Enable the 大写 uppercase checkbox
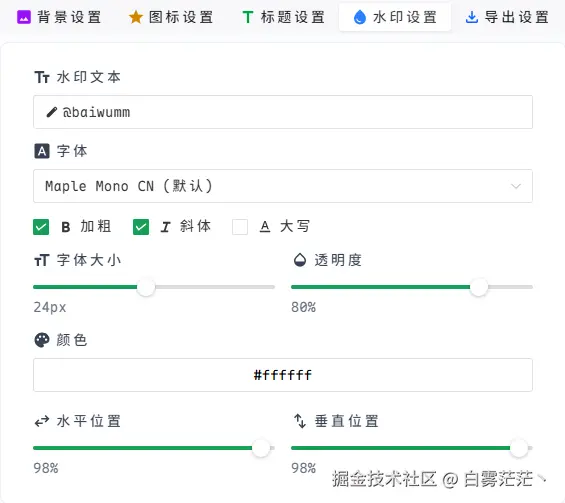The width and height of the screenshot is (565, 503). 240,227
